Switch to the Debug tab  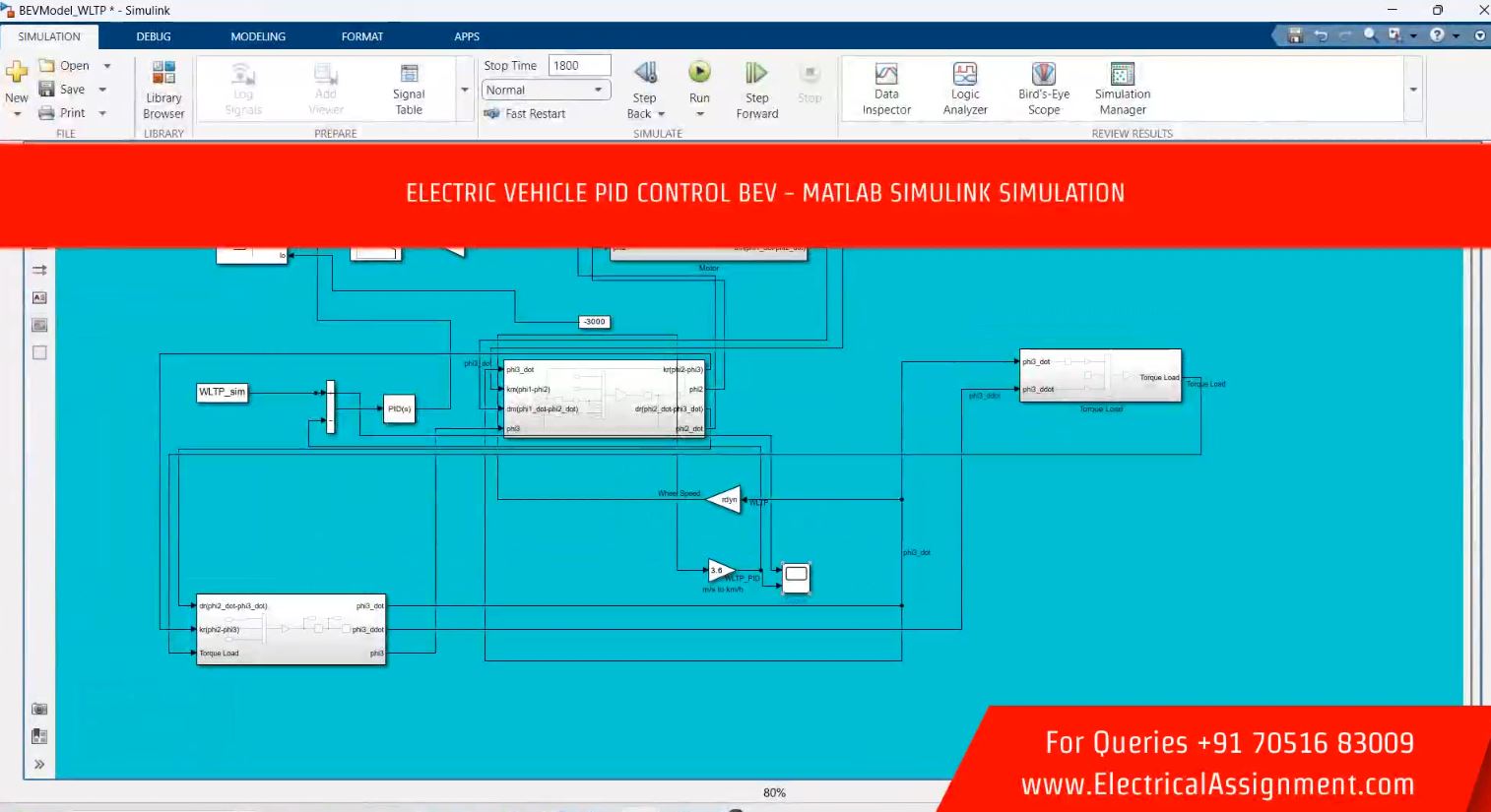(x=154, y=36)
